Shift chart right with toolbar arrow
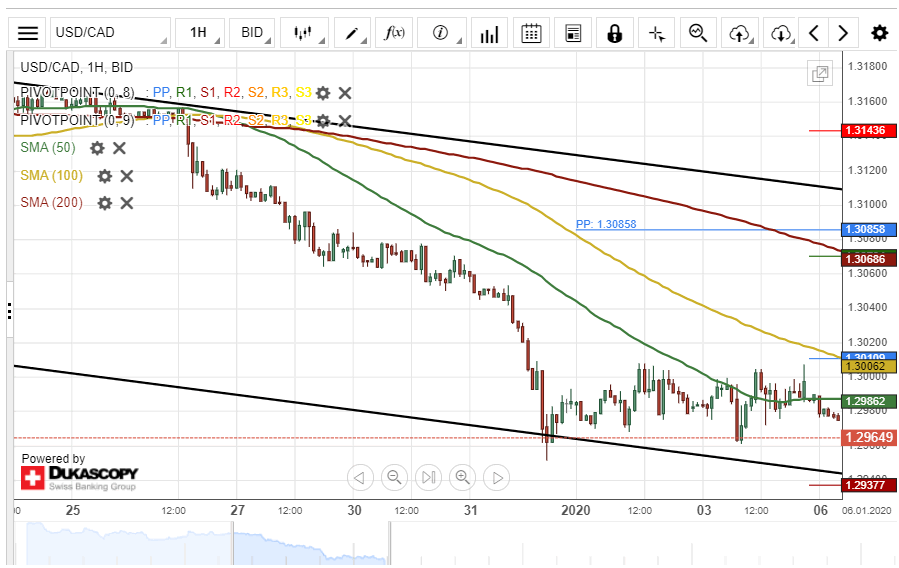This screenshot has height=568, width=899. pos(843,33)
